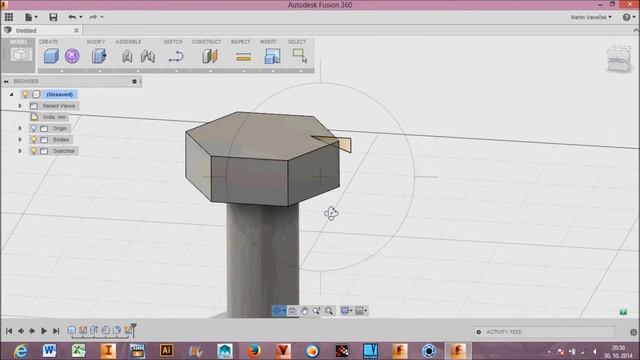The width and height of the screenshot is (640, 360).
Task: Select the Select window tool
Action: click(300, 56)
